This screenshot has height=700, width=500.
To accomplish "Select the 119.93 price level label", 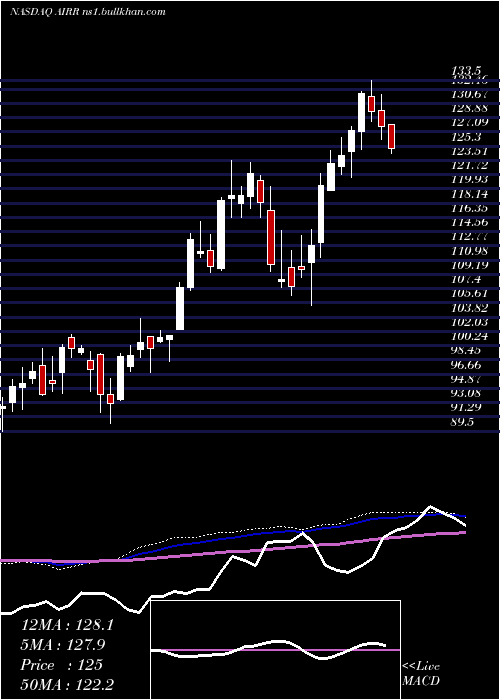I will coord(470,180).
